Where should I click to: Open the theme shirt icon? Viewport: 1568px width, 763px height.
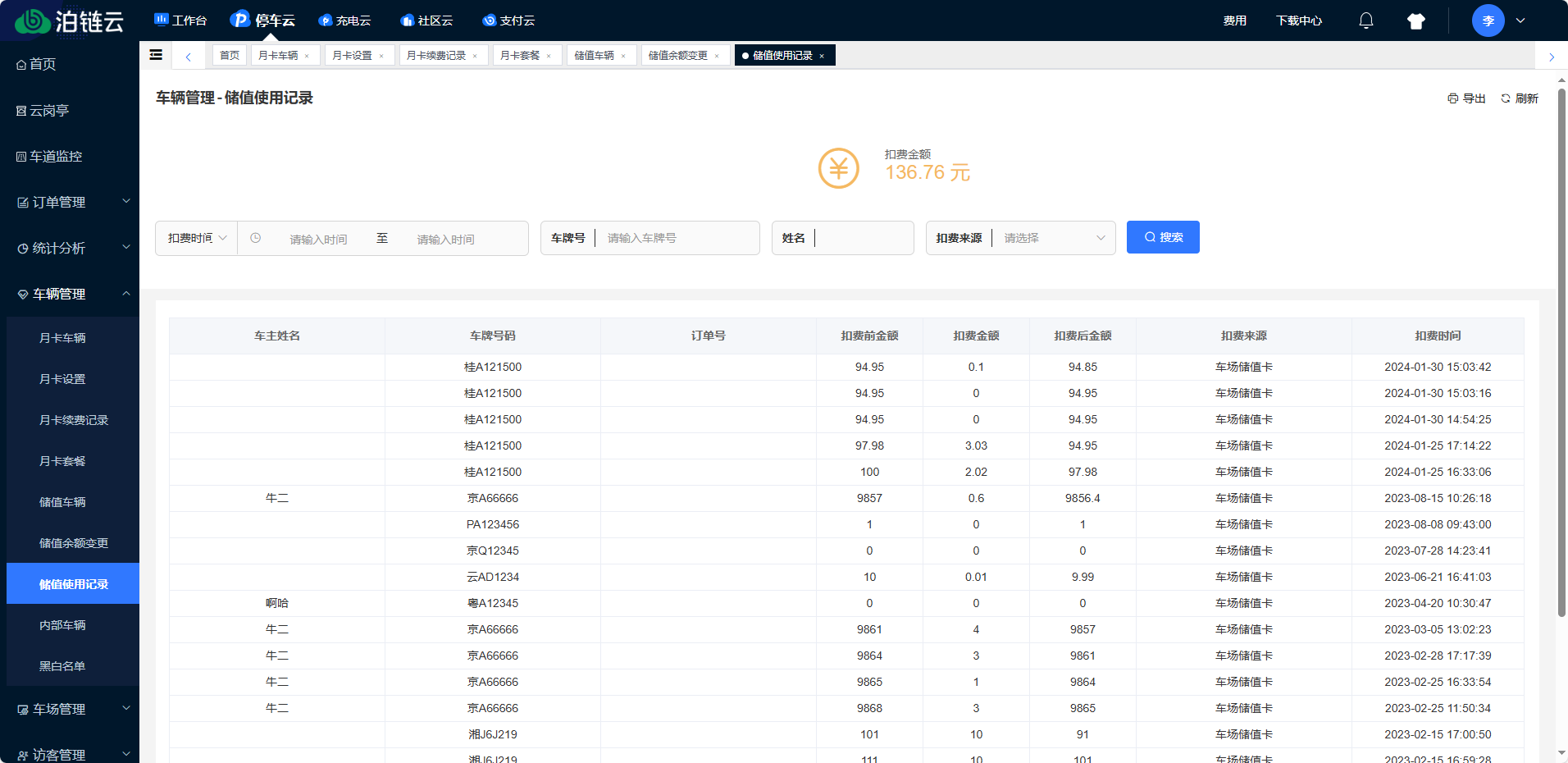(1416, 21)
